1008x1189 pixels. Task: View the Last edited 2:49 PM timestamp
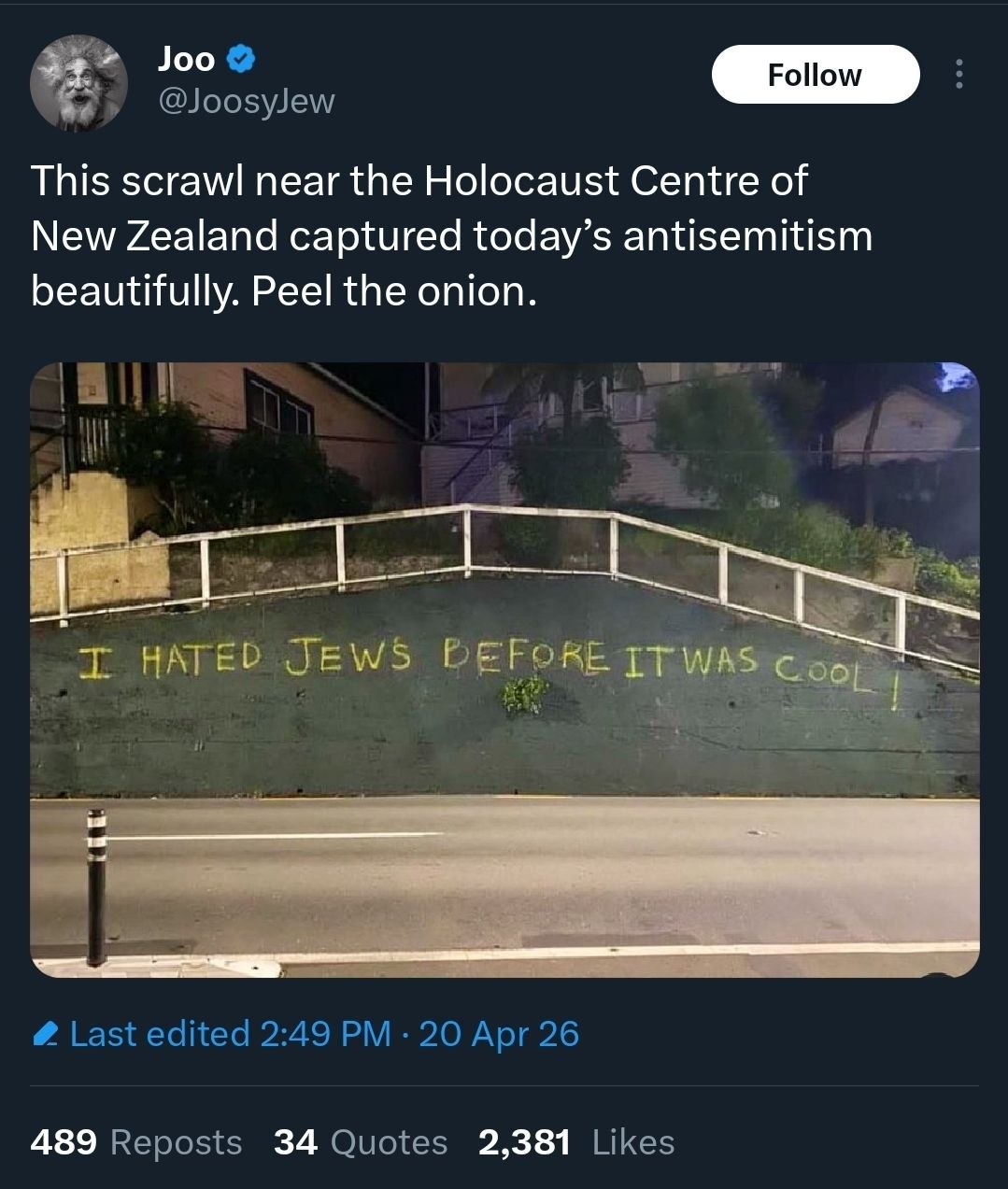pyautogui.click(x=230, y=1034)
